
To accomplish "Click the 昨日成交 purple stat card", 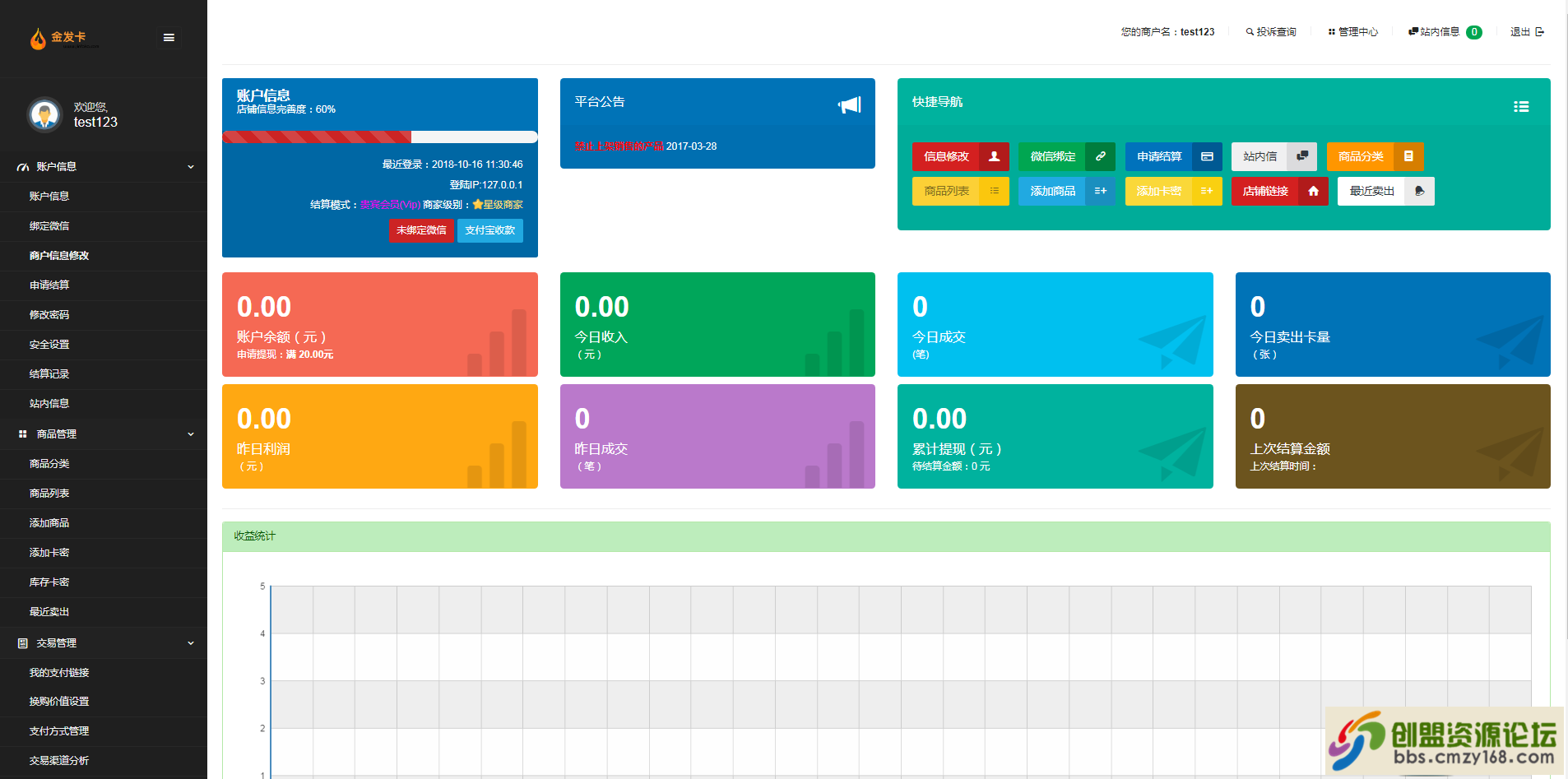I will (x=717, y=436).
